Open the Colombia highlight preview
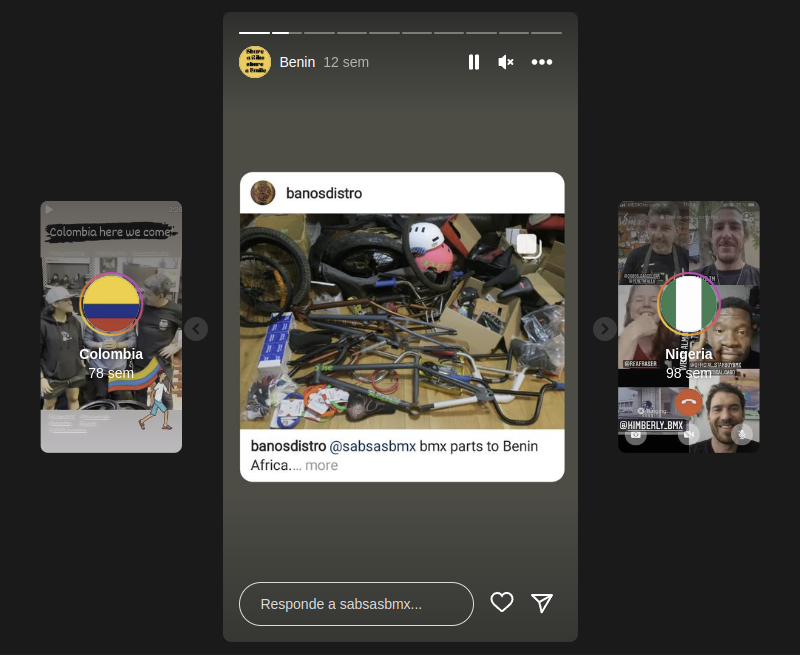 pyautogui.click(x=111, y=327)
